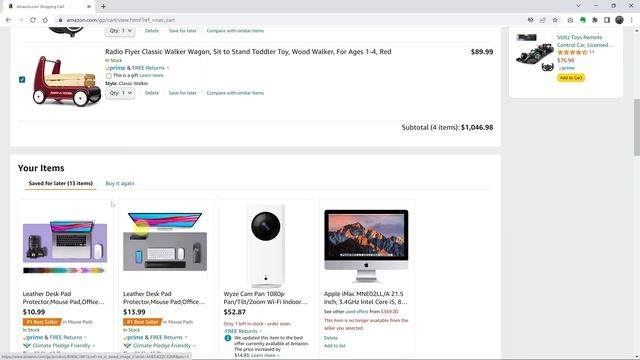Open the Extensions puzzle menu
This screenshot has width=640, height=360.
coord(595,20)
